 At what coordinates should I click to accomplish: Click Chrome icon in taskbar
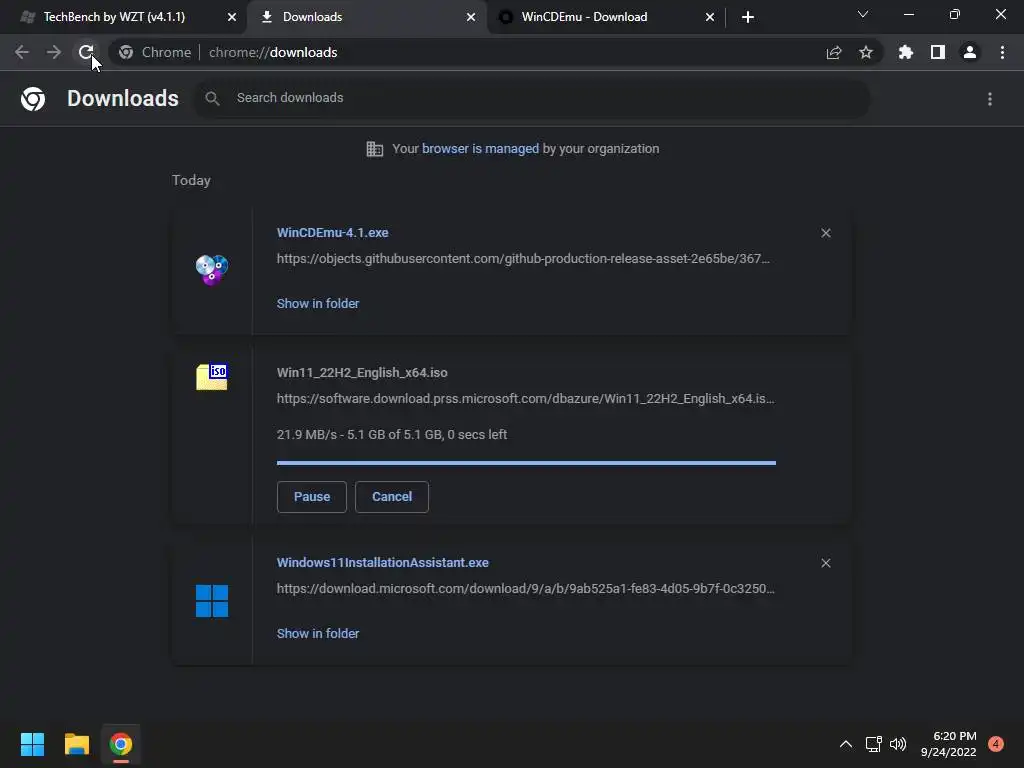pos(121,744)
